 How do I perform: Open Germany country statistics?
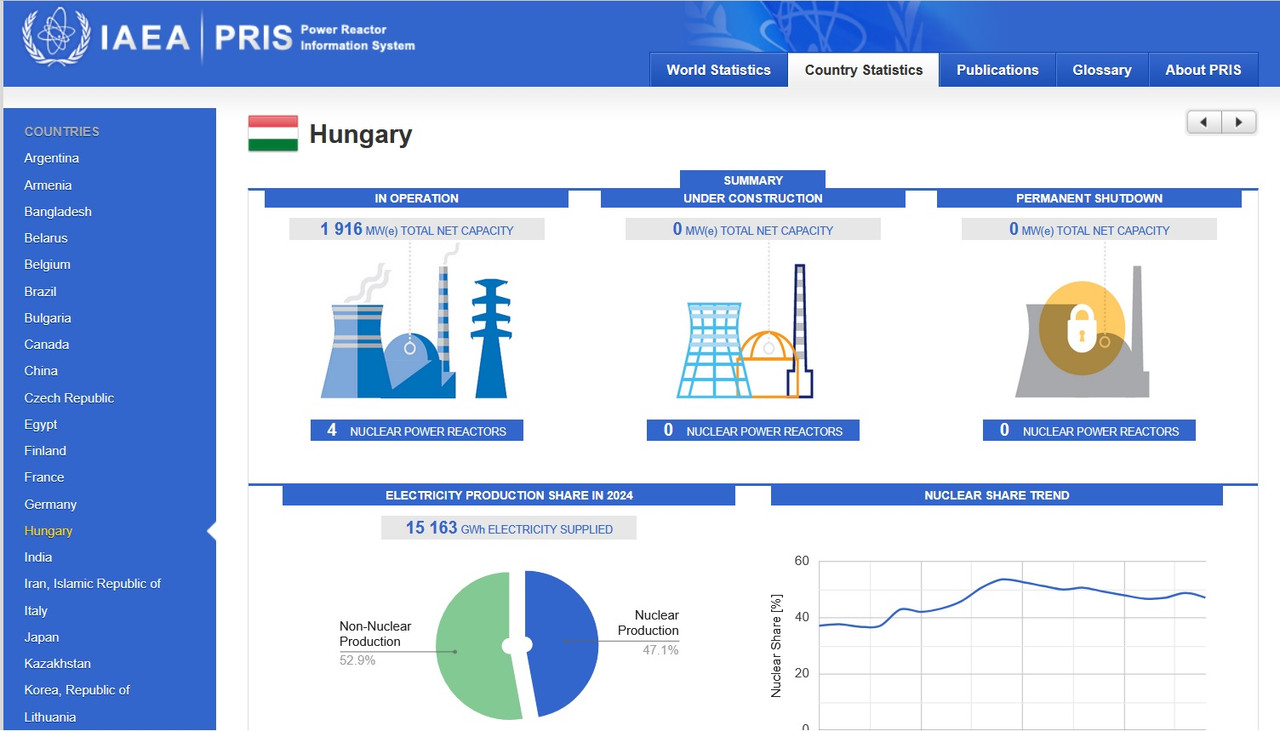pyautogui.click(x=50, y=504)
